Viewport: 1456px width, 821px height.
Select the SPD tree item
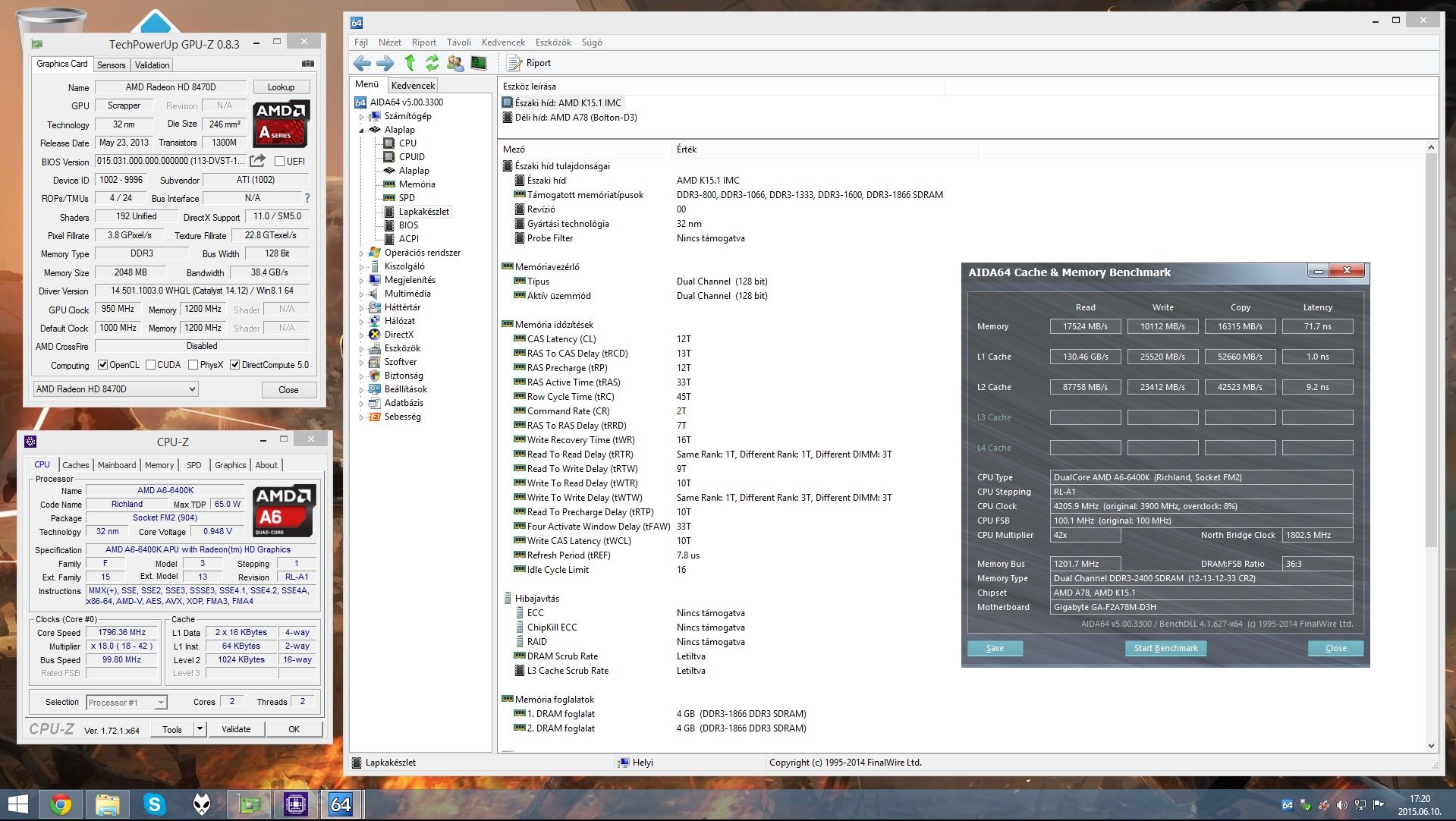click(407, 197)
